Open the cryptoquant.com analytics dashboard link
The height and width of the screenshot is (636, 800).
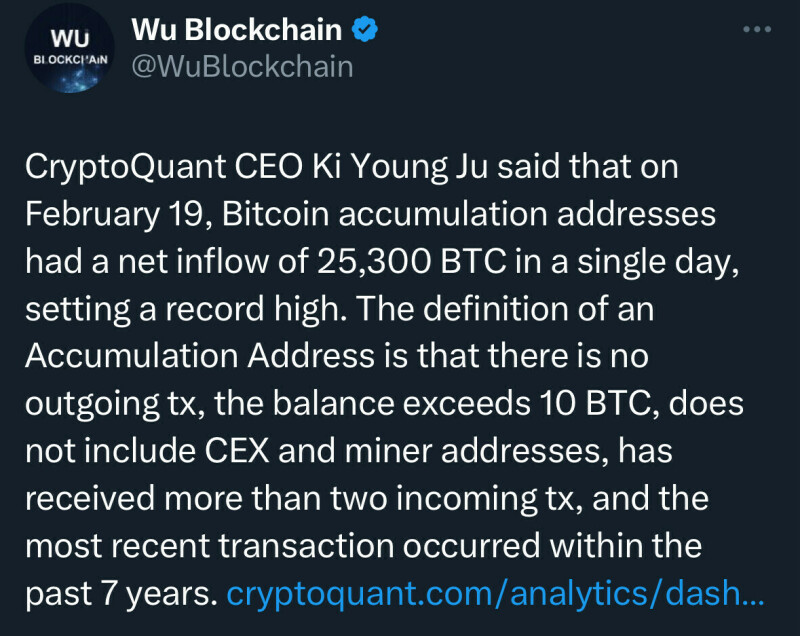pyautogui.click(x=496, y=596)
